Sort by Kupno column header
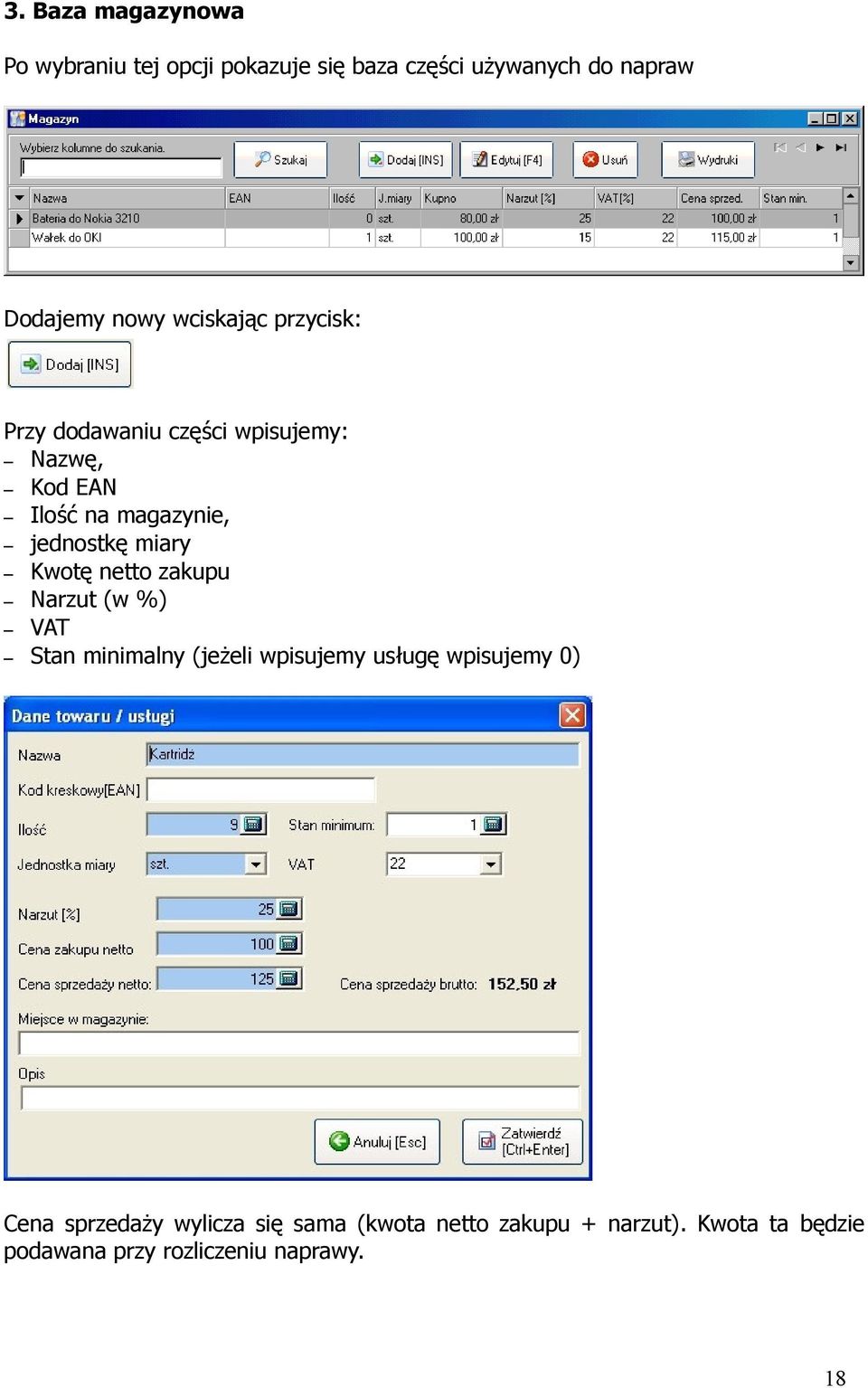 [461, 198]
